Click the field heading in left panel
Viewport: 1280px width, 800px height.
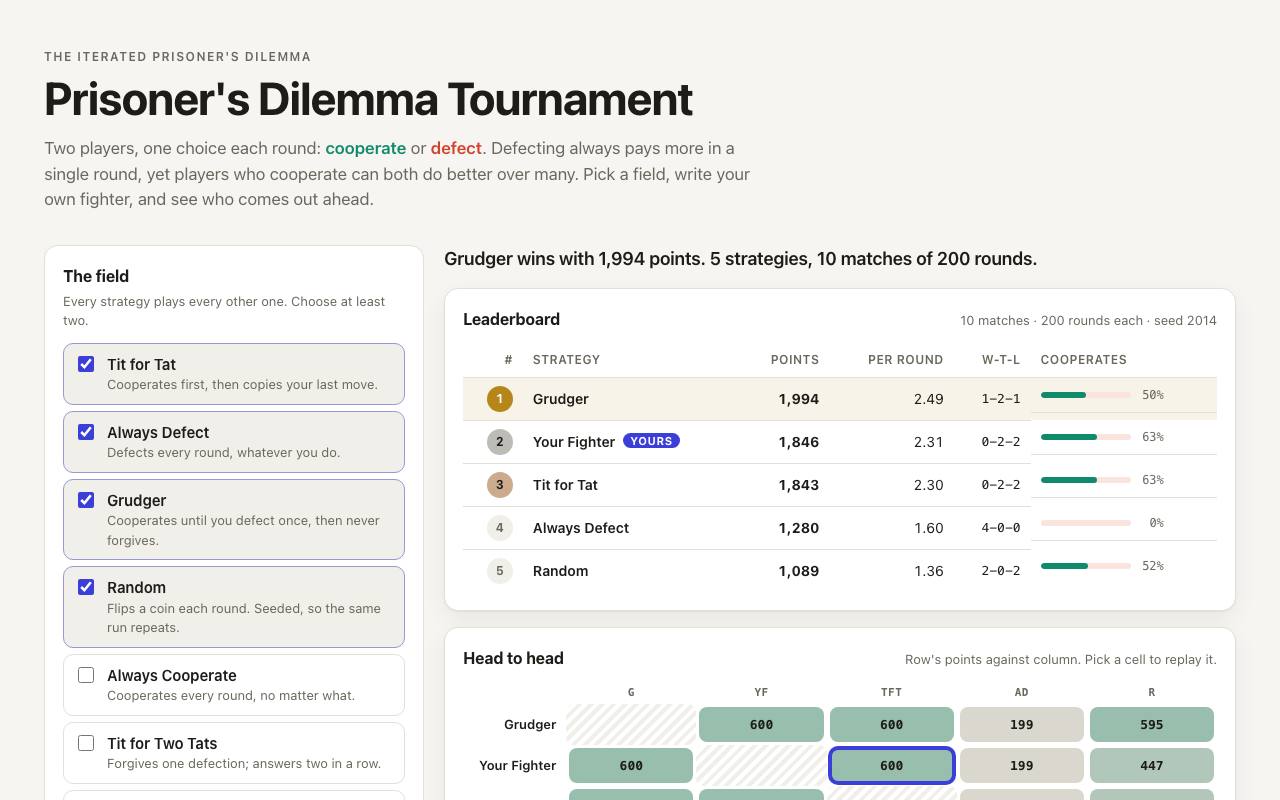(x=96, y=276)
